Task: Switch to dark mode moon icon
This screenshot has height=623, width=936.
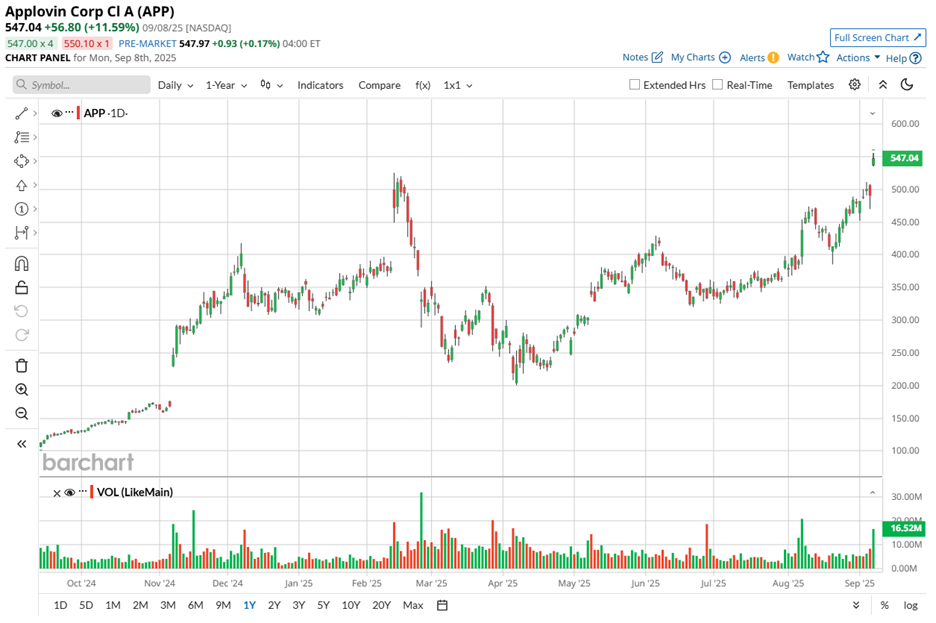Action: (907, 85)
